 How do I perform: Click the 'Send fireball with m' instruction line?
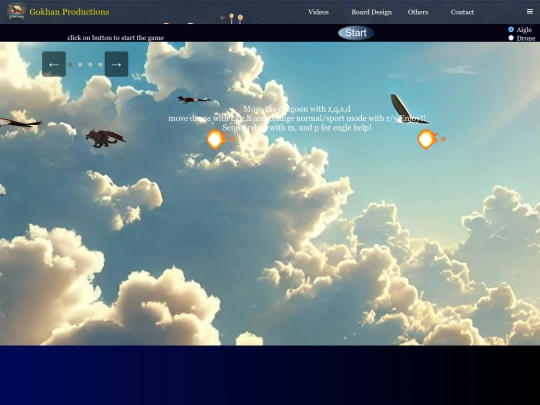pyautogui.click(x=297, y=127)
